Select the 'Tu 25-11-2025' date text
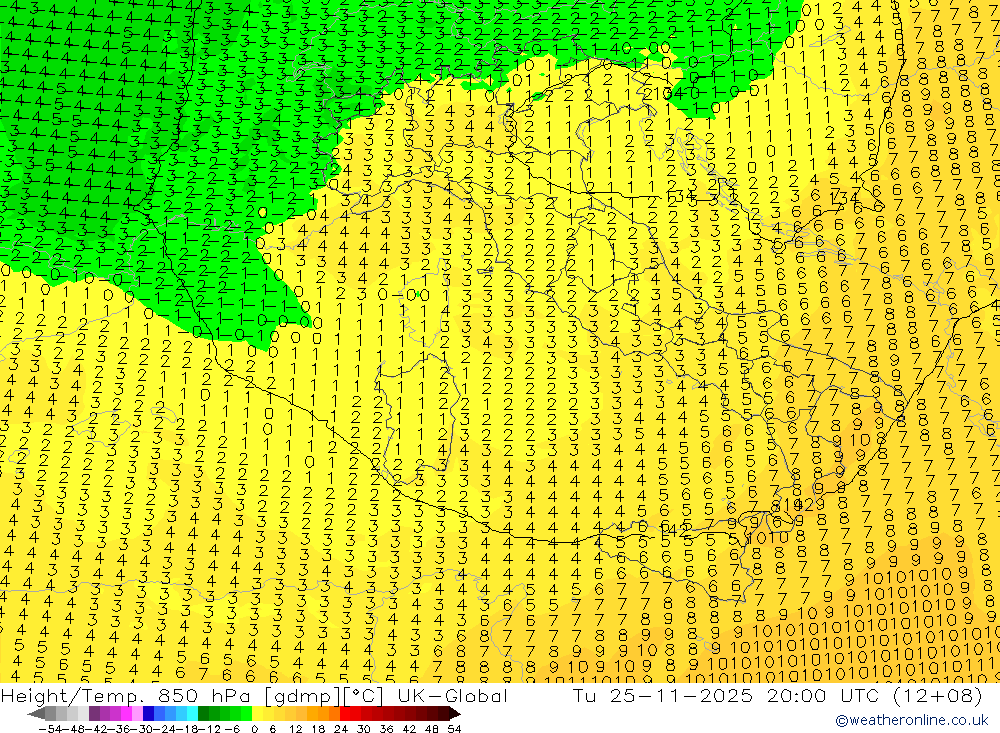Image resolution: width=1000 pixels, height=733 pixels. 663,696
